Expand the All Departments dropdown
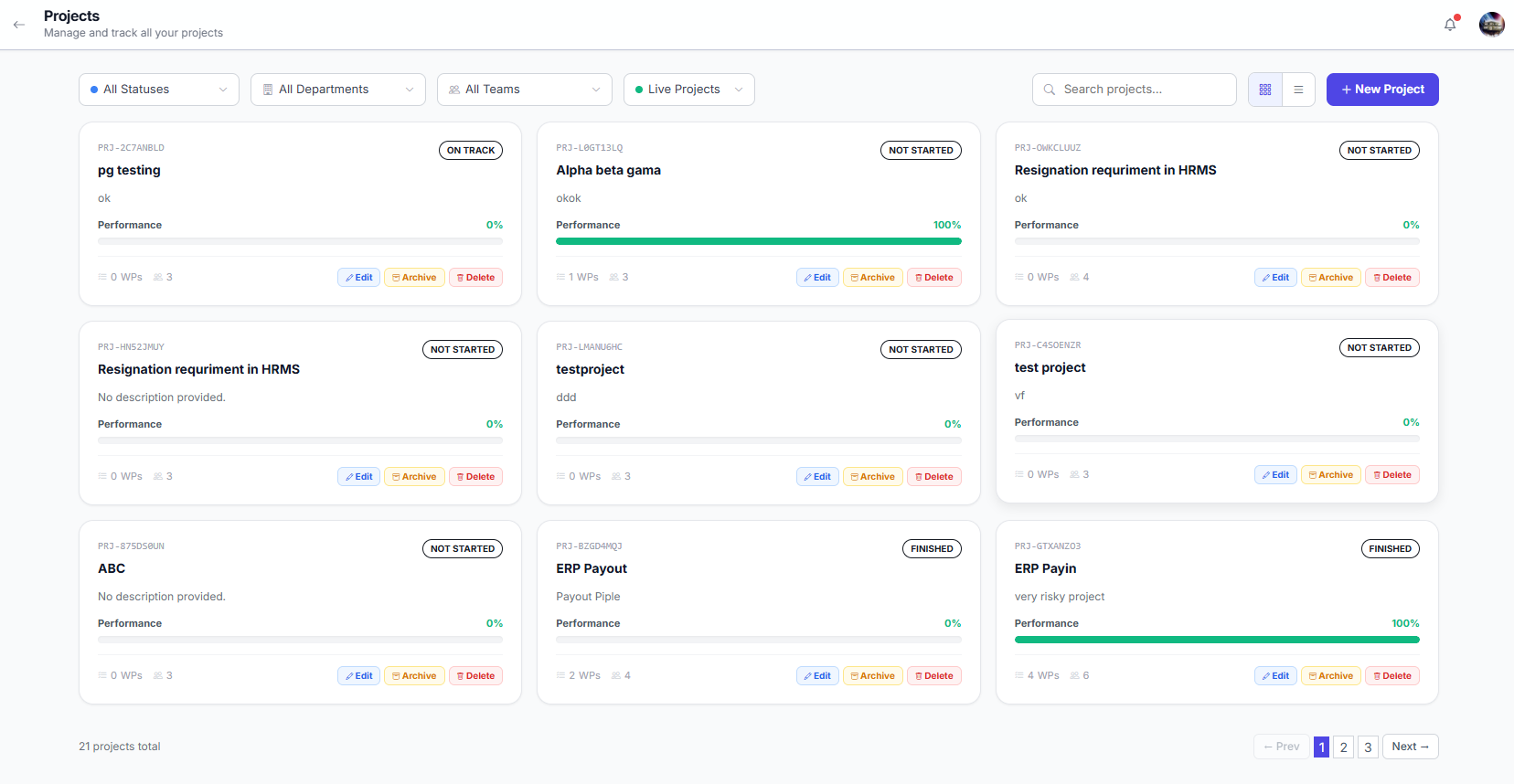1514x784 pixels. [x=338, y=90]
